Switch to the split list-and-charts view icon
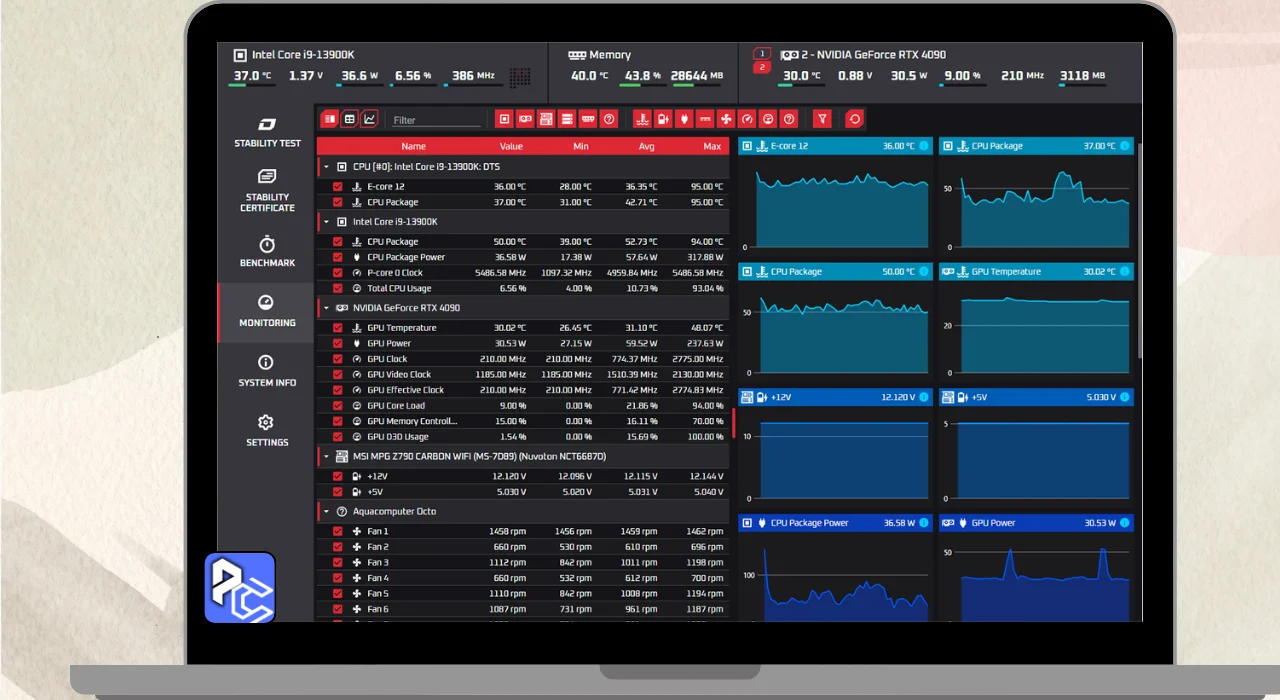 click(329, 119)
